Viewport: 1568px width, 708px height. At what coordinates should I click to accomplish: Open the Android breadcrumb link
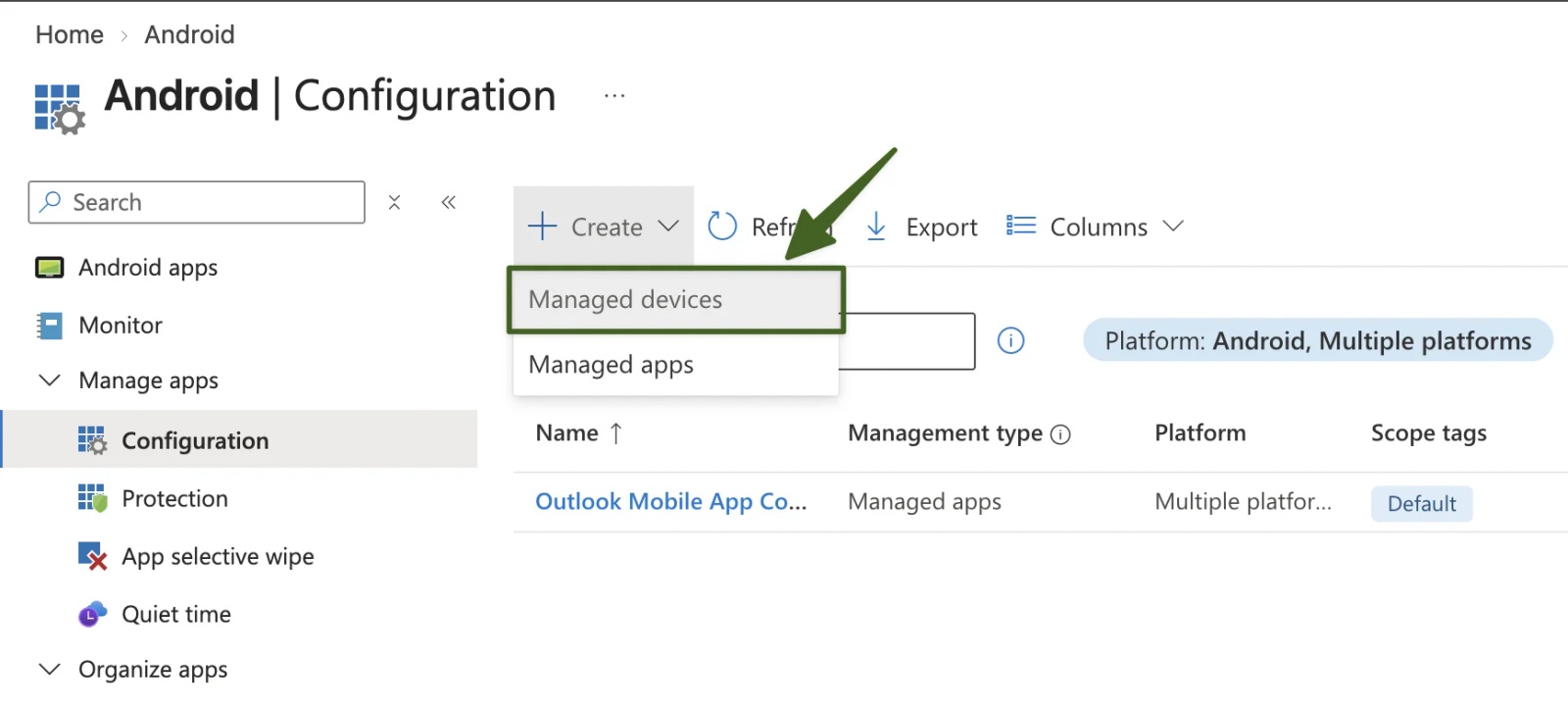click(190, 34)
